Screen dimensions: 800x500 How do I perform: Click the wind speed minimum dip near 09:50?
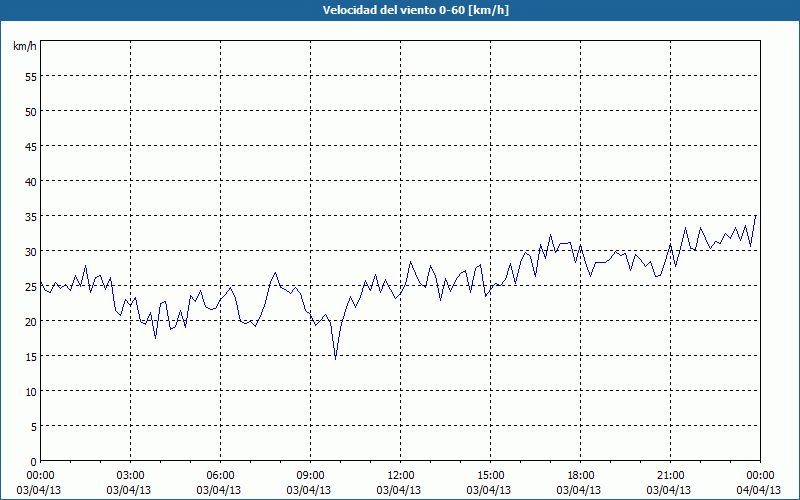336,359
